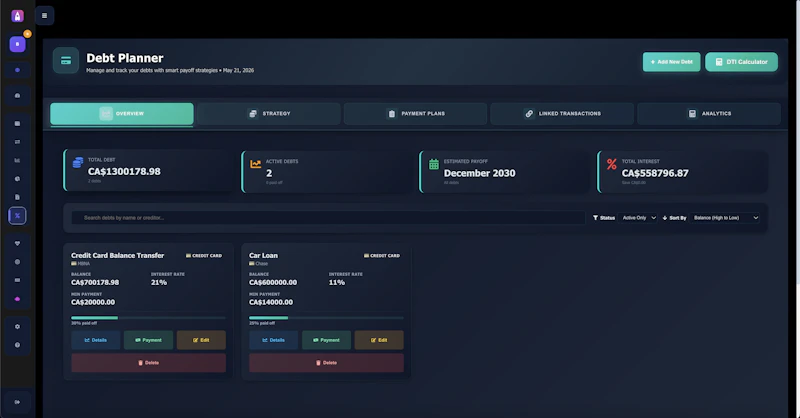Image resolution: width=800 pixels, height=418 pixels.
Task: Click the Add New Debt button
Action: pyautogui.click(x=671, y=62)
